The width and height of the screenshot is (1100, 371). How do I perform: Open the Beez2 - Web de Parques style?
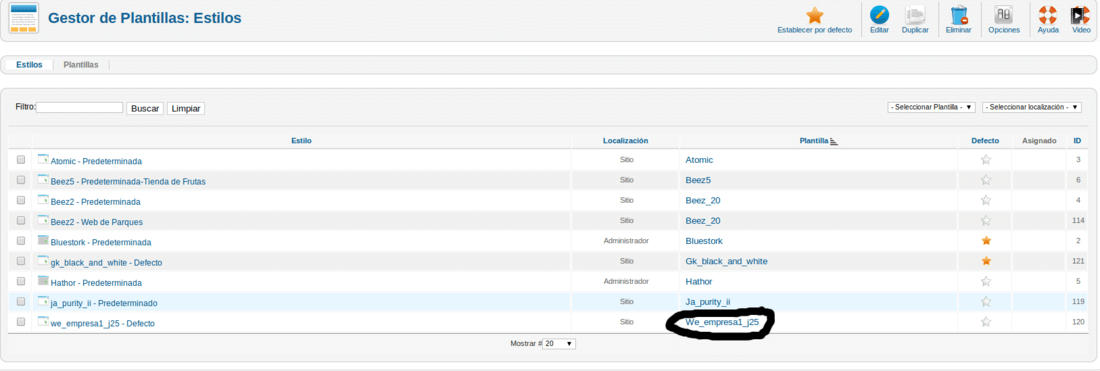[97, 222]
